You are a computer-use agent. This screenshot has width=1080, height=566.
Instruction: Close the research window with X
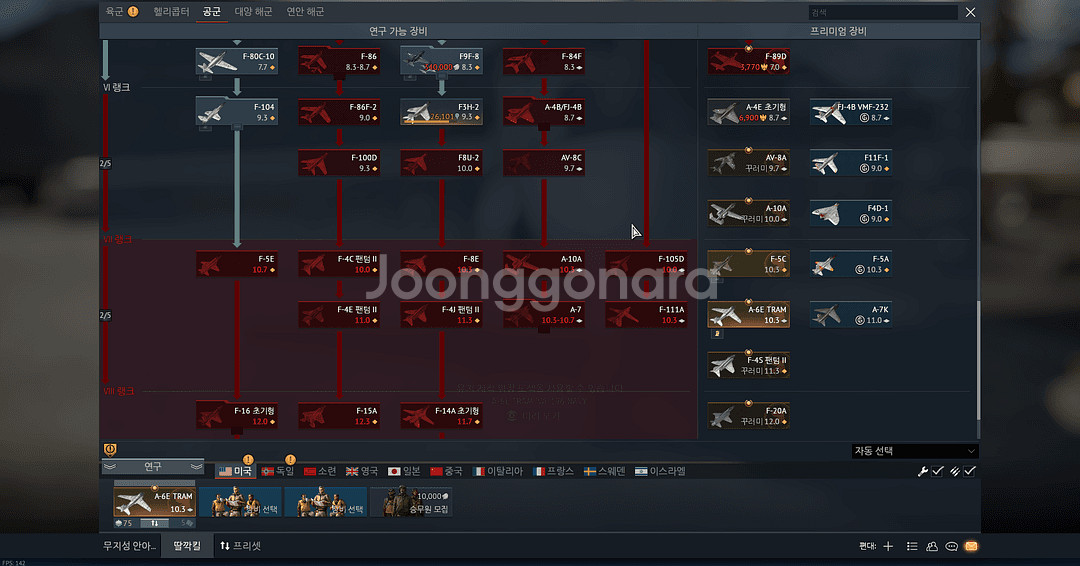(x=970, y=12)
